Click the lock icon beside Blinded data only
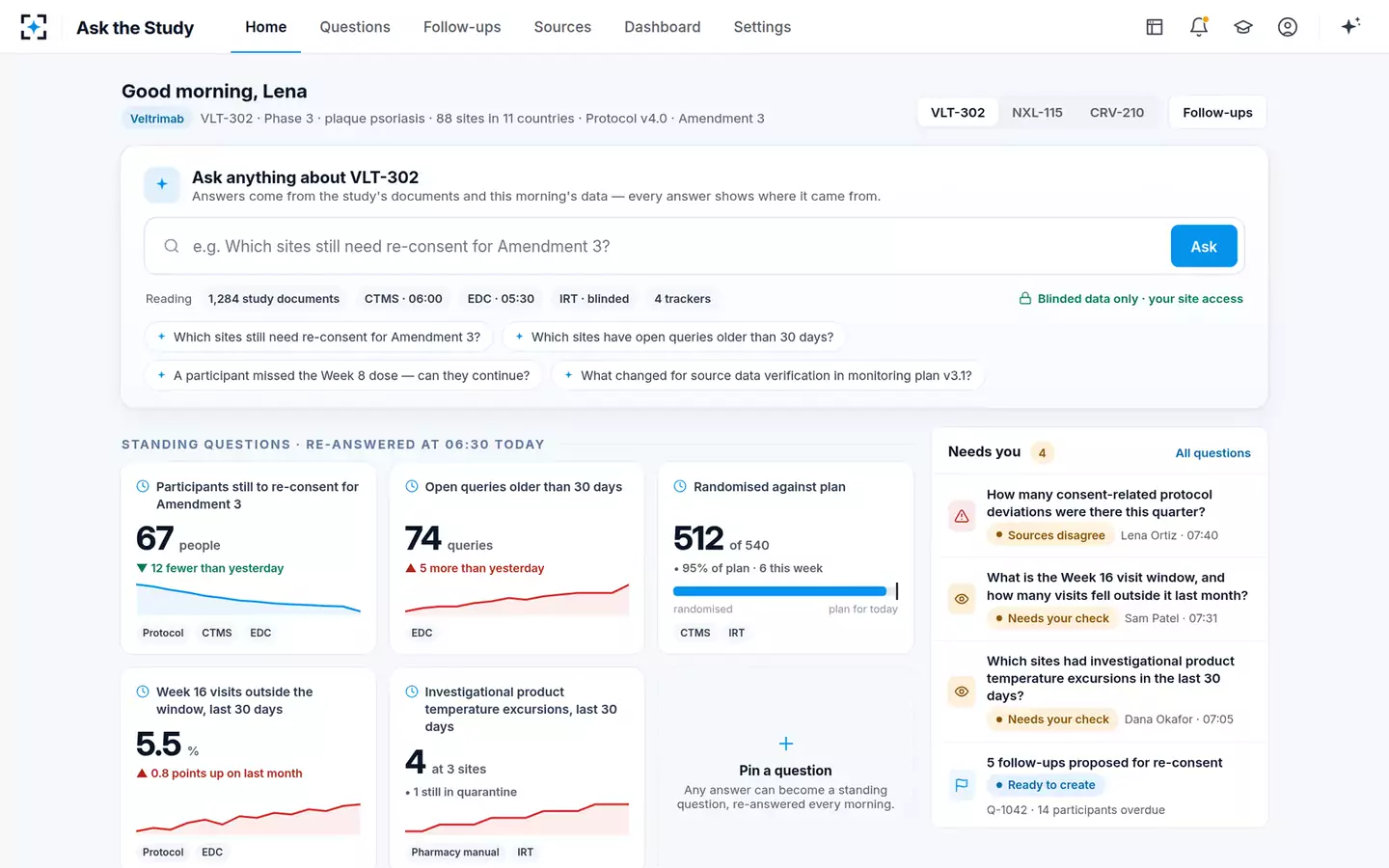The height and width of the screenshot is (868, 1389). [x=1025, y=299]
